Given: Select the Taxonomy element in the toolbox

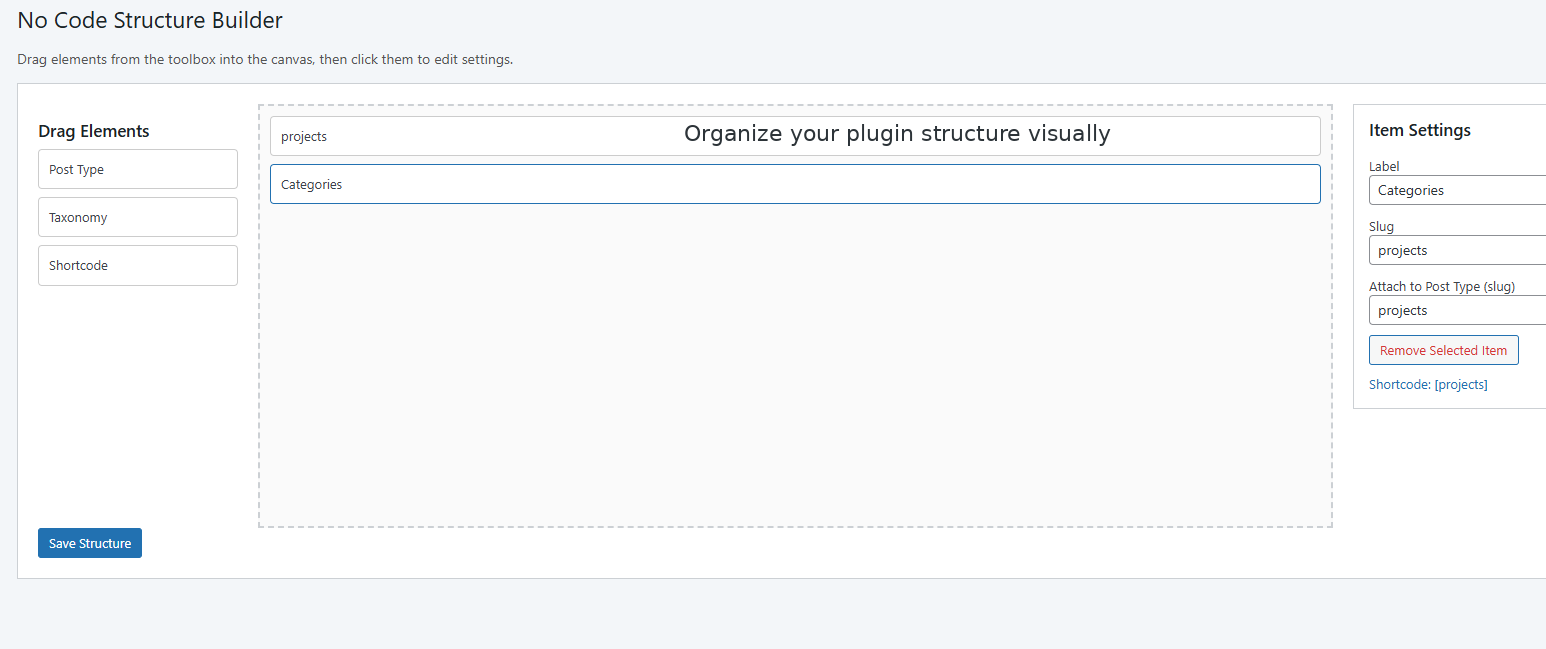Looking at the screenshot, I should [137, 217].
